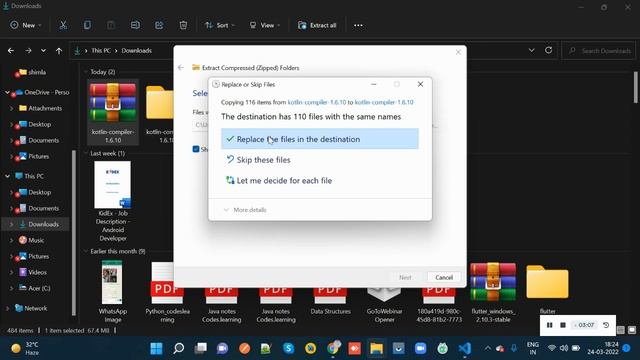Collapse OneDrive - Personal tree node

(7, 93)
